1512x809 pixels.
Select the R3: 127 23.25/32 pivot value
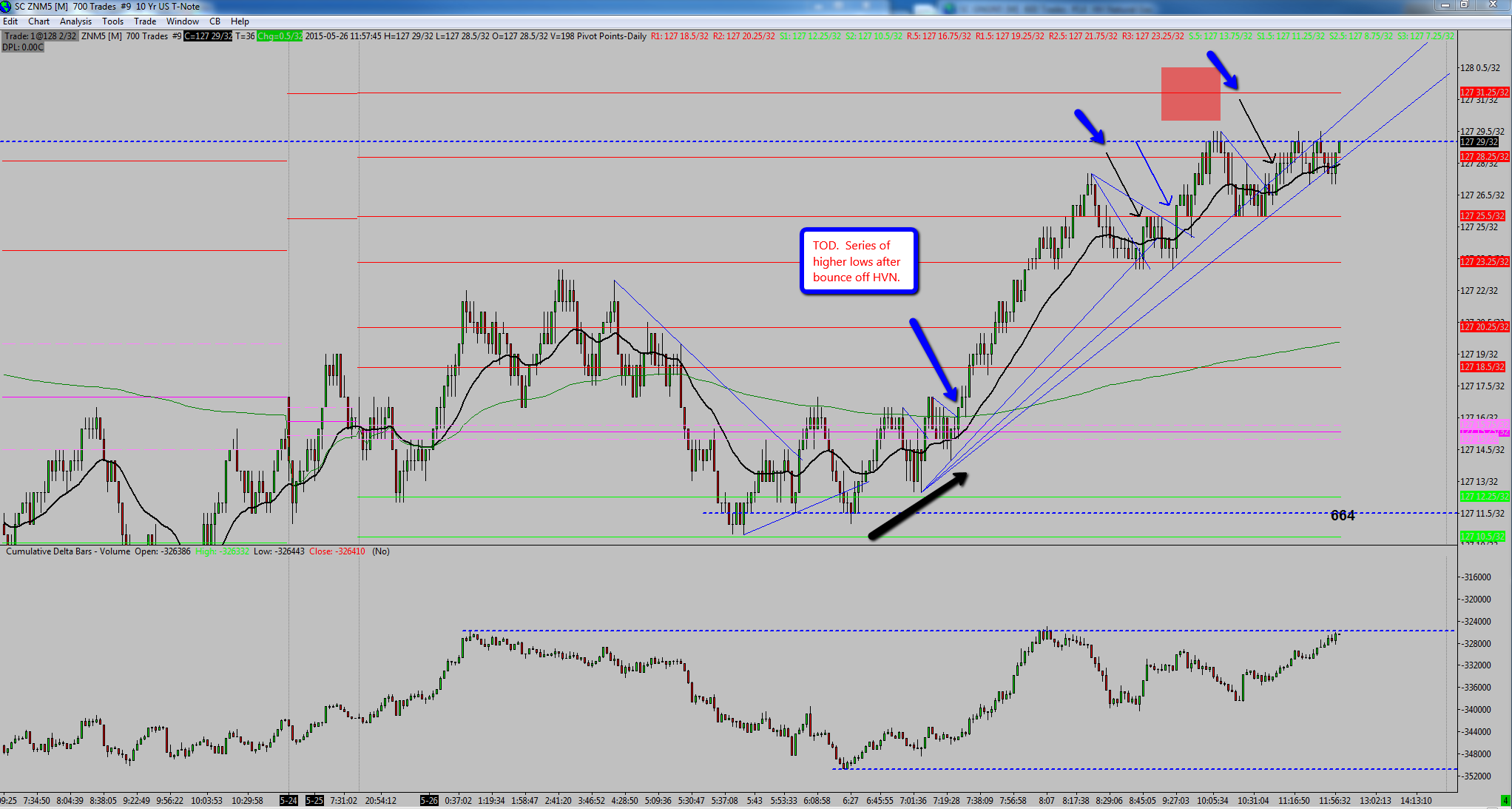click(x=1152, y=36)
